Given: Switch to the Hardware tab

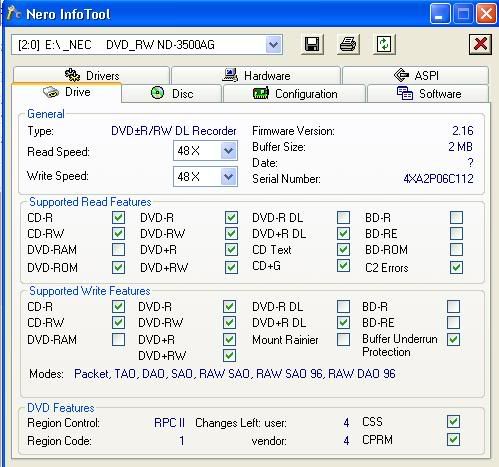Looking at the screenshot, I should (x=256, y=75).
